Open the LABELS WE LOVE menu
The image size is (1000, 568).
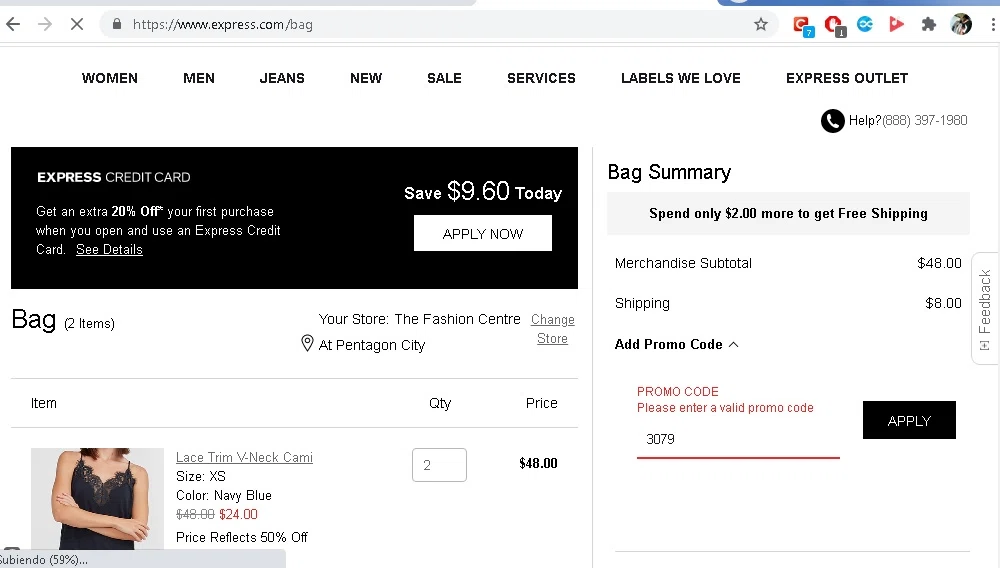coord(681,78)
